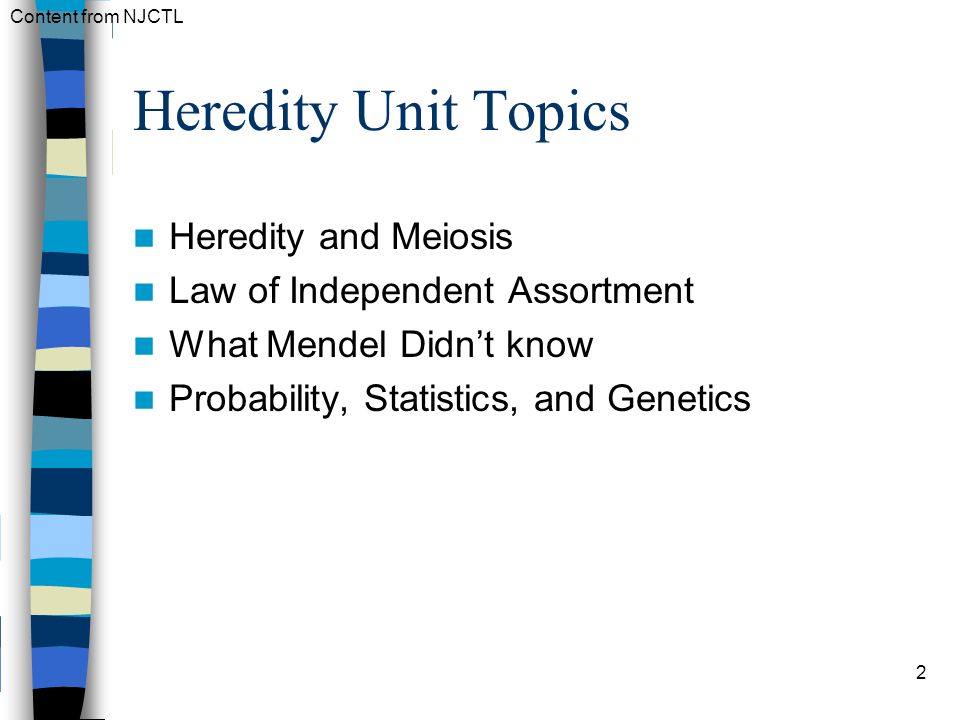
Task: Click the Law of Independent Assortment line
Action: pos(432,290)
